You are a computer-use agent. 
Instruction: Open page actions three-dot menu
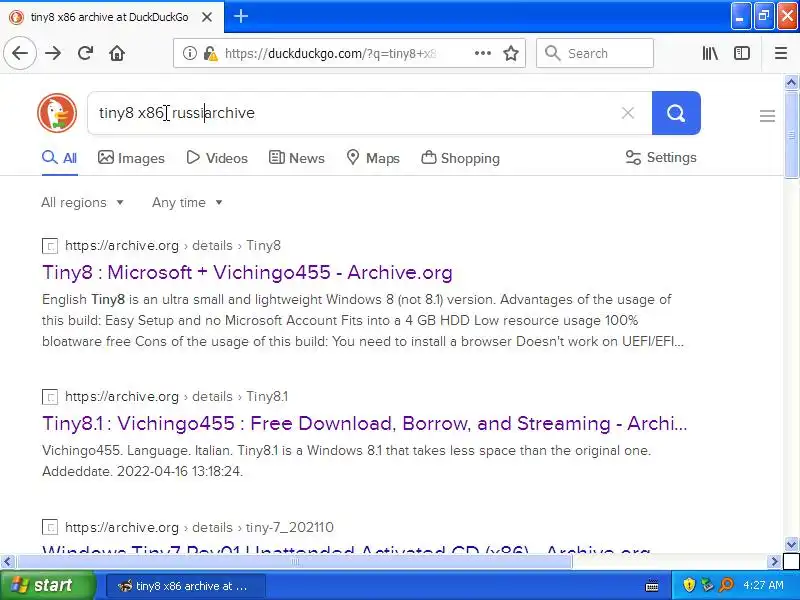(483, 53)
